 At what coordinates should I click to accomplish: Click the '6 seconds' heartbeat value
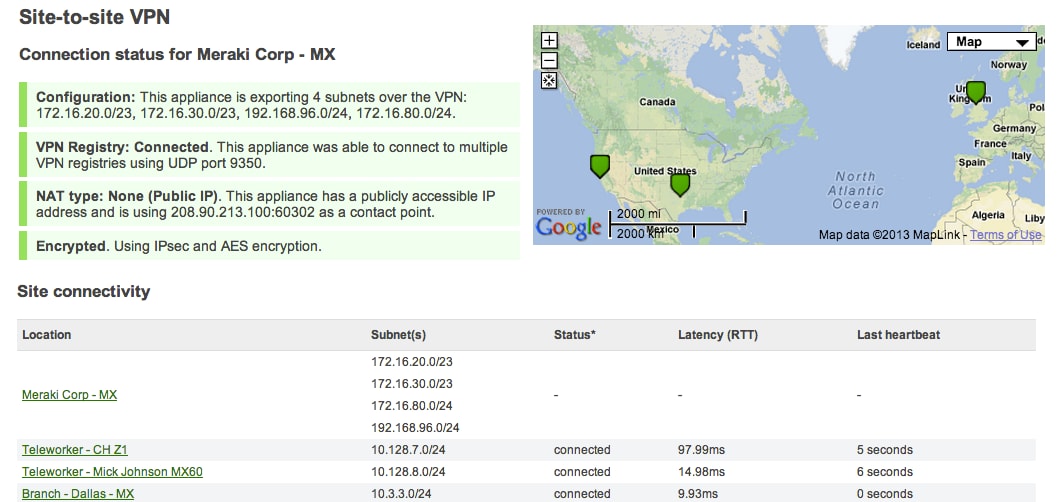coord(885,472)
